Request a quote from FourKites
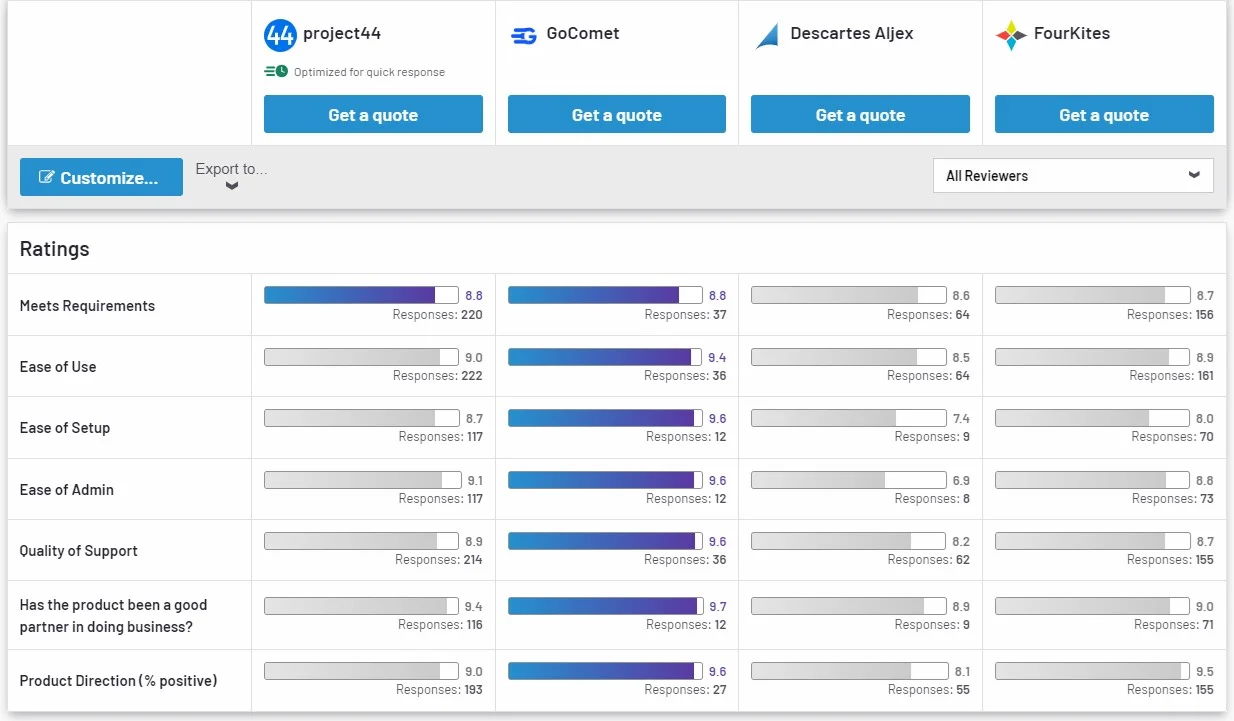The height and width of the screenshot is (721, 1234). [1104, 115]
